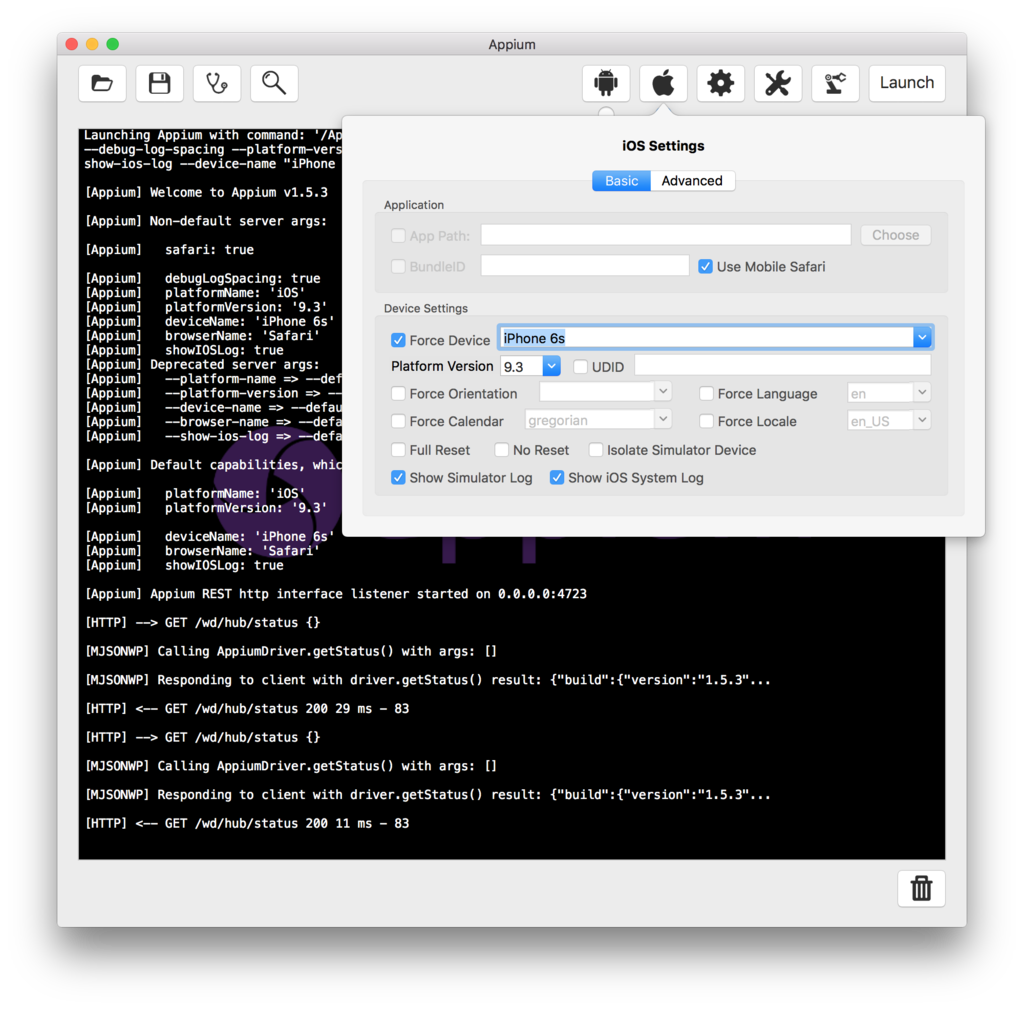Expand the Force Device dropdown arrow
The image size is (1024, 1009).
[922, 338]
